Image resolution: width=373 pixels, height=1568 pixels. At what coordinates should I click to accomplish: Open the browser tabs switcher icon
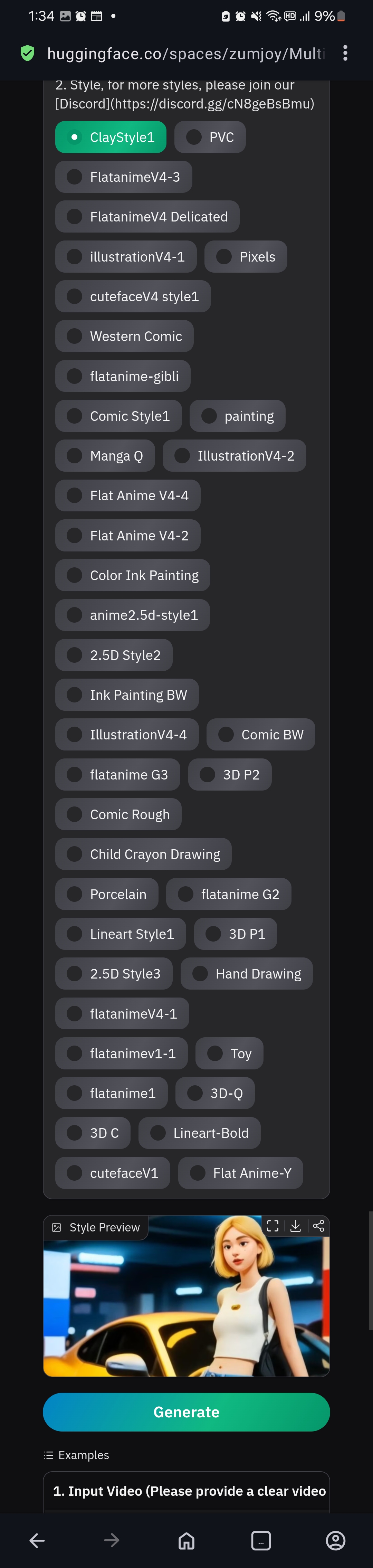pyautogui.click(x=261, y=1540)
